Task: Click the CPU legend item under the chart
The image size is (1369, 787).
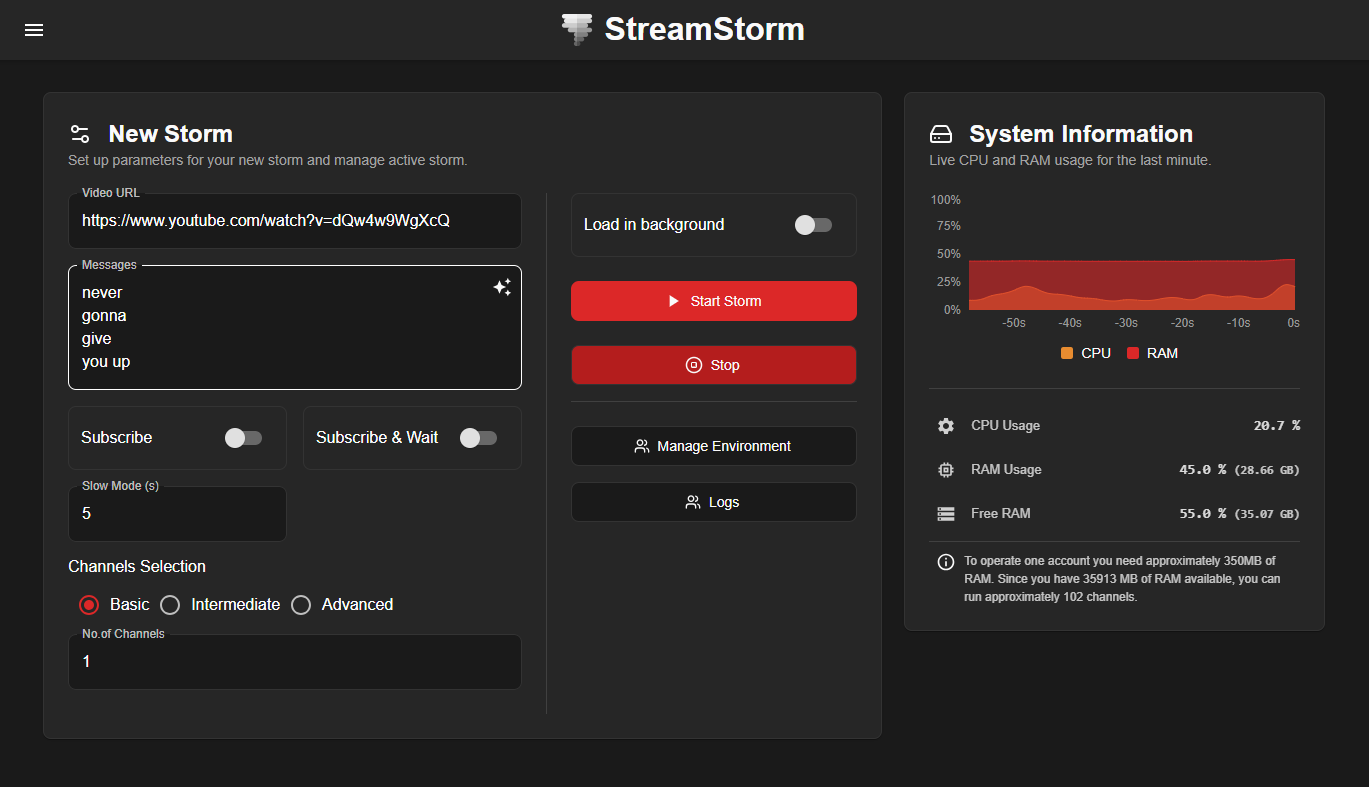Action: (1085, 352)
